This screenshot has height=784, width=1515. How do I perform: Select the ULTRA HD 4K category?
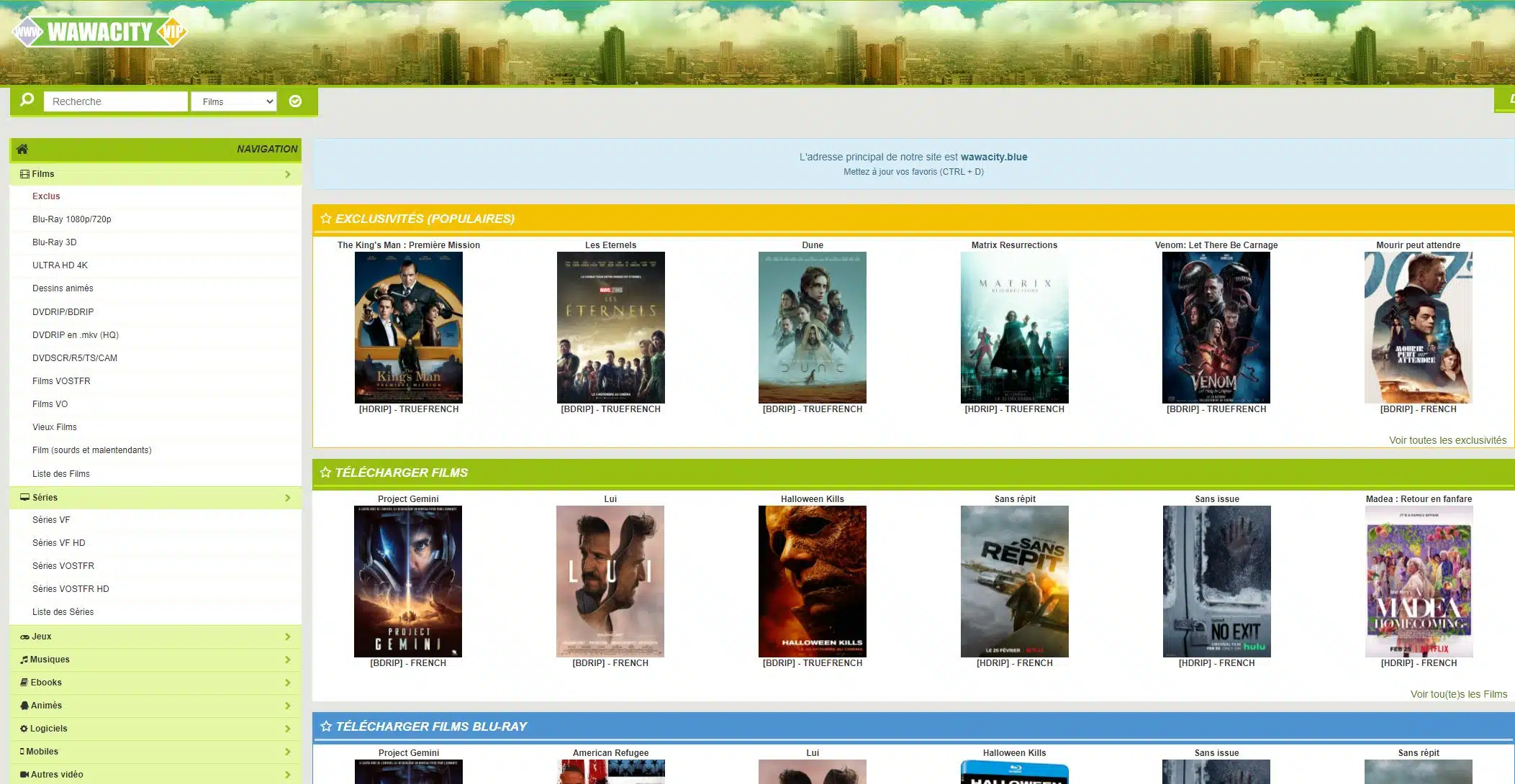(60, 265)
